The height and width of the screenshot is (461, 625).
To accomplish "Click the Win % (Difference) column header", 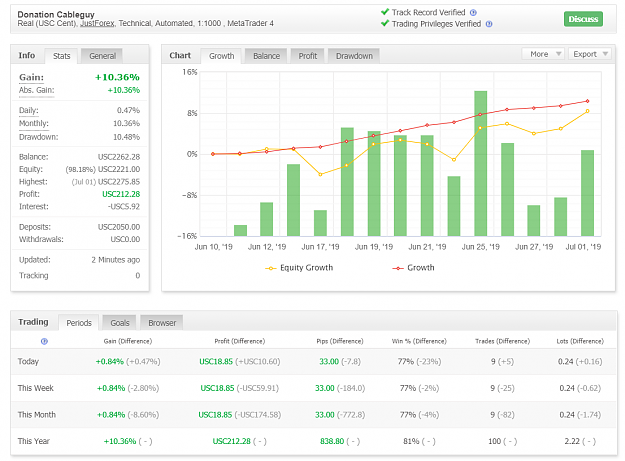I will (x=419, y=341).
